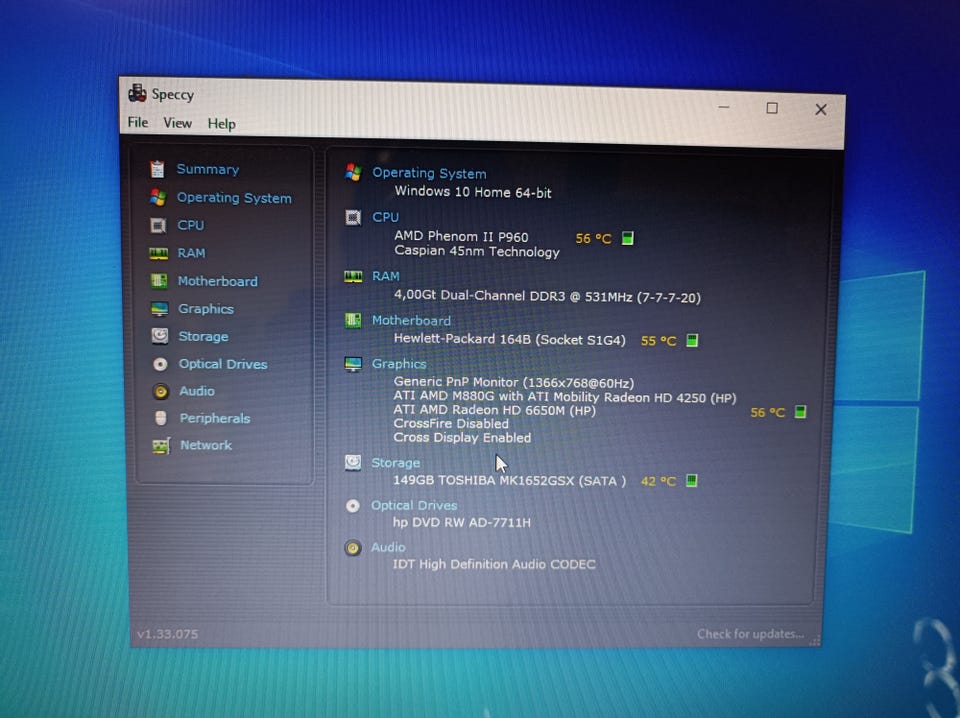The height and width of the screenshot is (718, 960).
Task: Click the CPU heading in summary pane
Action: coord(385,217)
